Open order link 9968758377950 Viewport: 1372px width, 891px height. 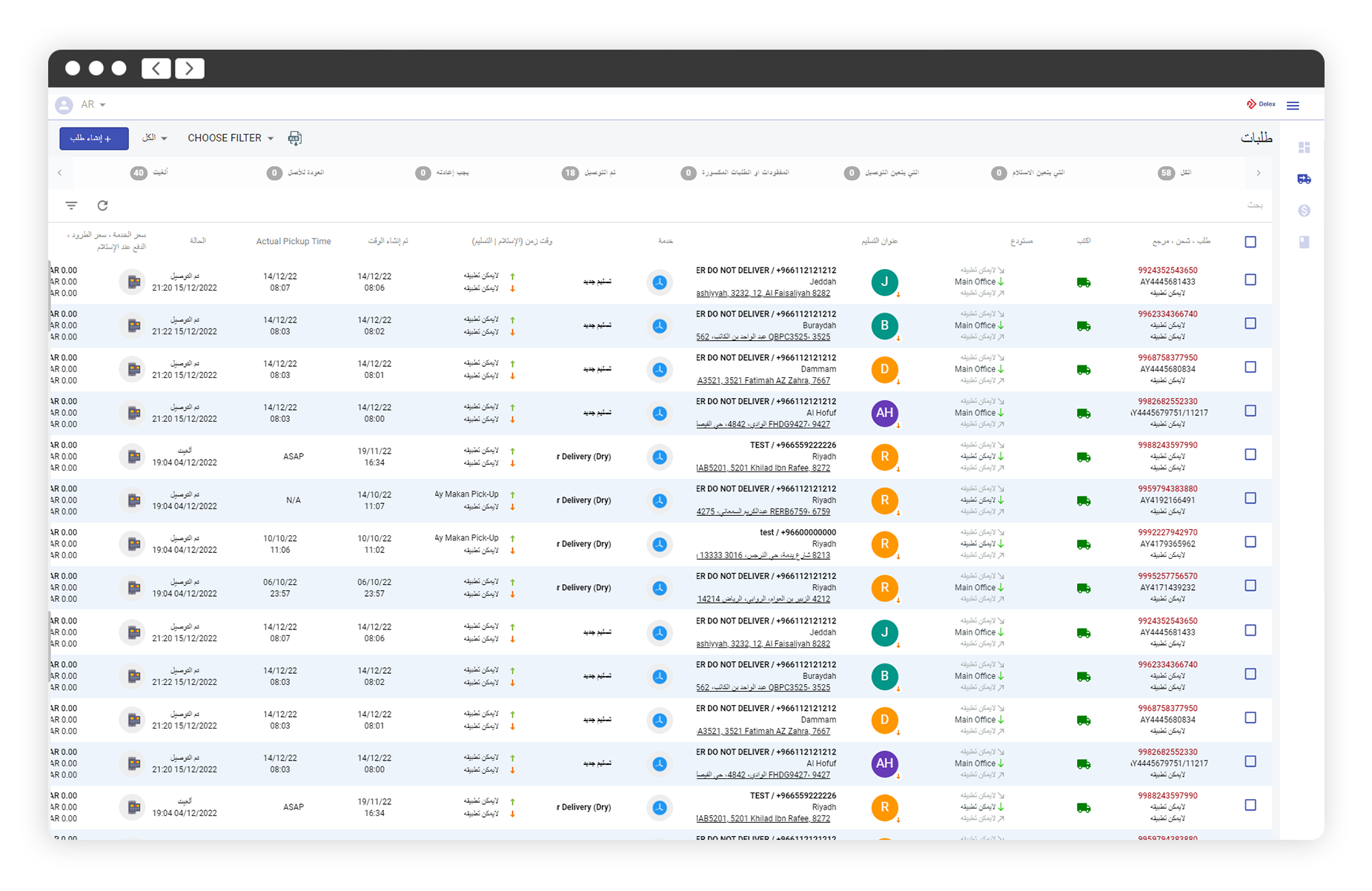1167,357
